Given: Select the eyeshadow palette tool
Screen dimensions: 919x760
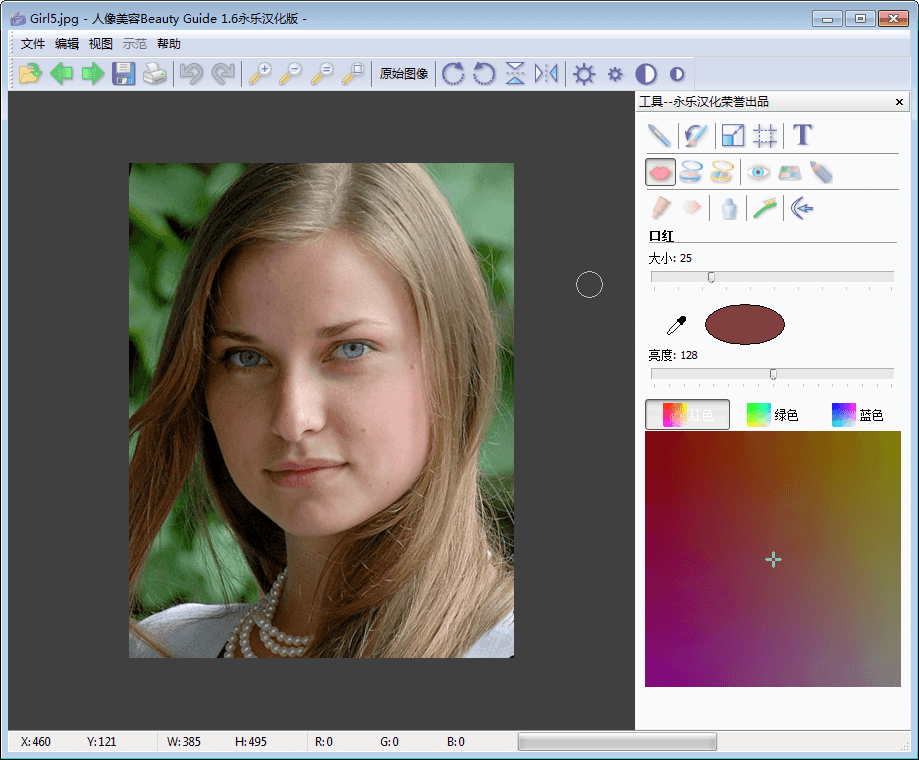Looking at the screenshot, I should pyautogui.click(x=789, y=173).
